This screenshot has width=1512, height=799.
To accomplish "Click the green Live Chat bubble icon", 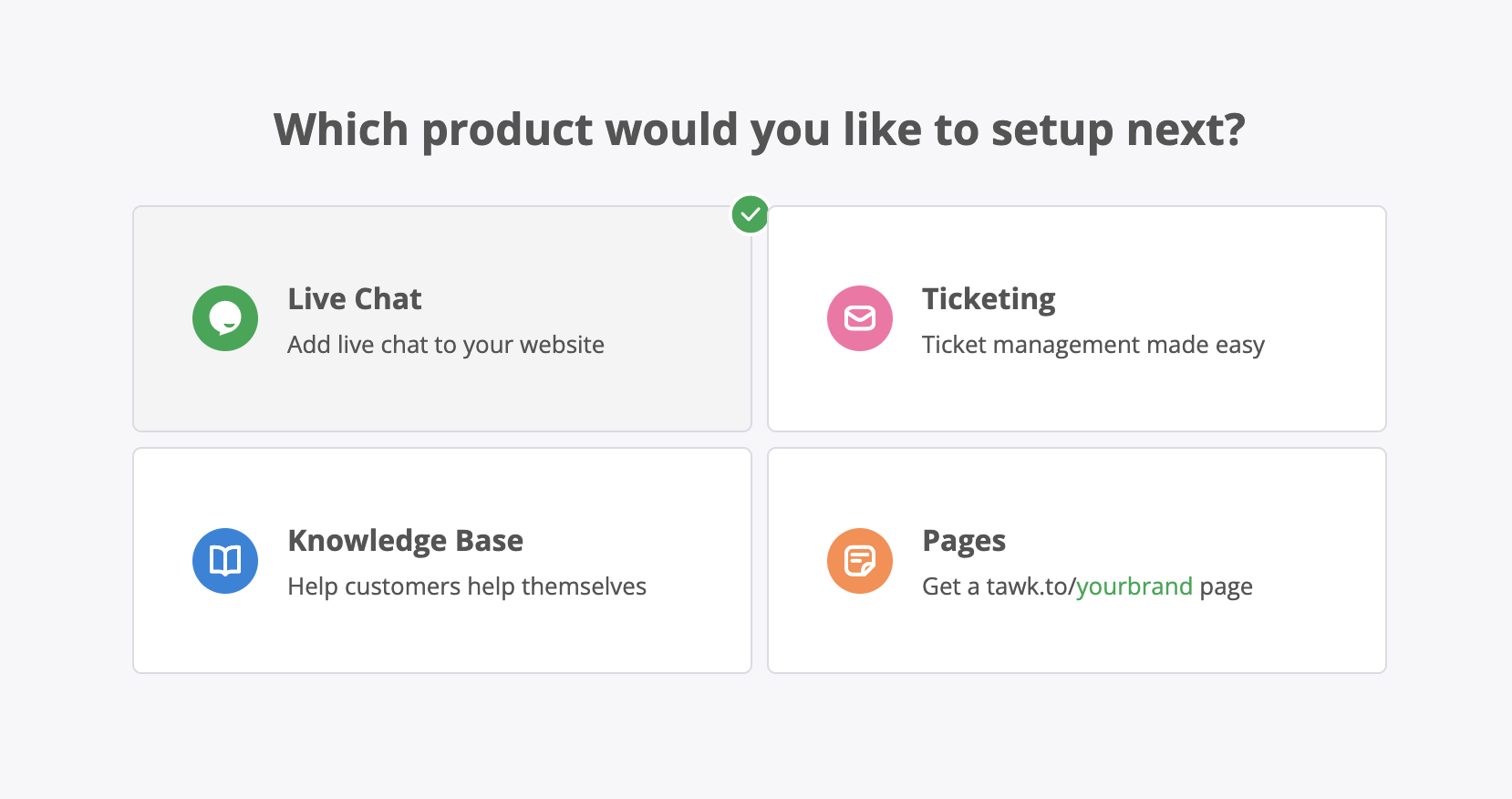I will point(225,318).
